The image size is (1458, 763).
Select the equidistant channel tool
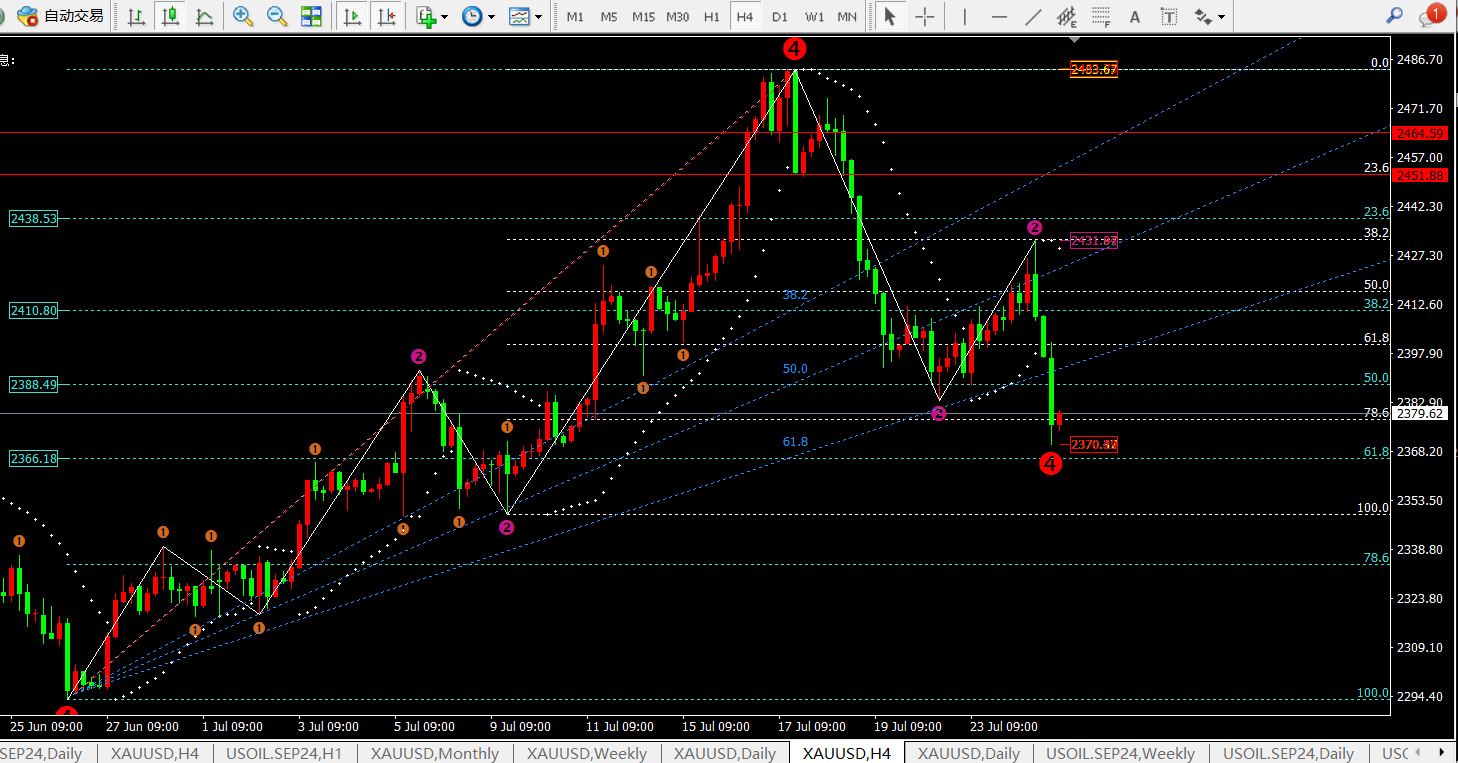[1067, 16]
